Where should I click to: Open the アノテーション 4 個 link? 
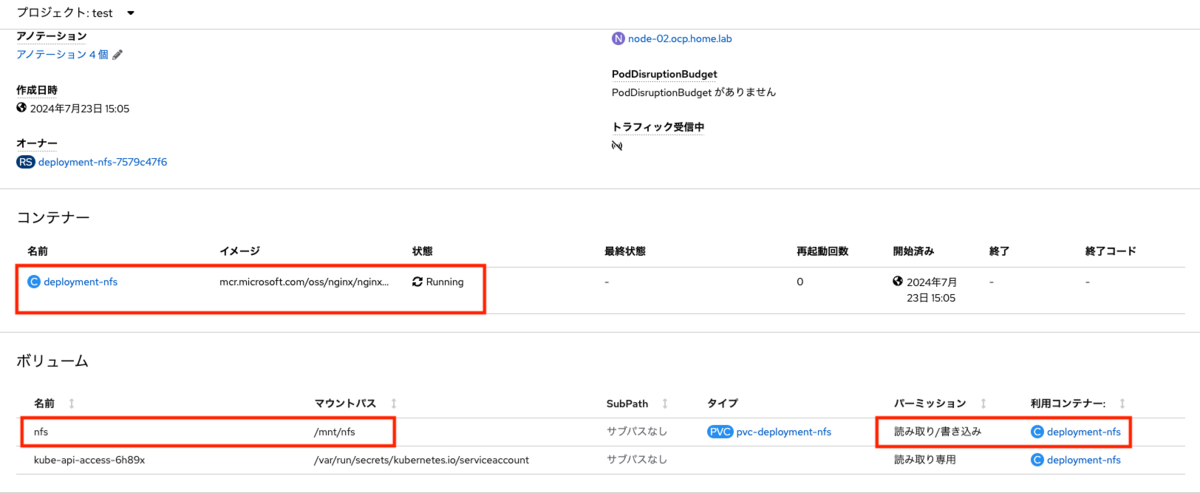point(63,54)
